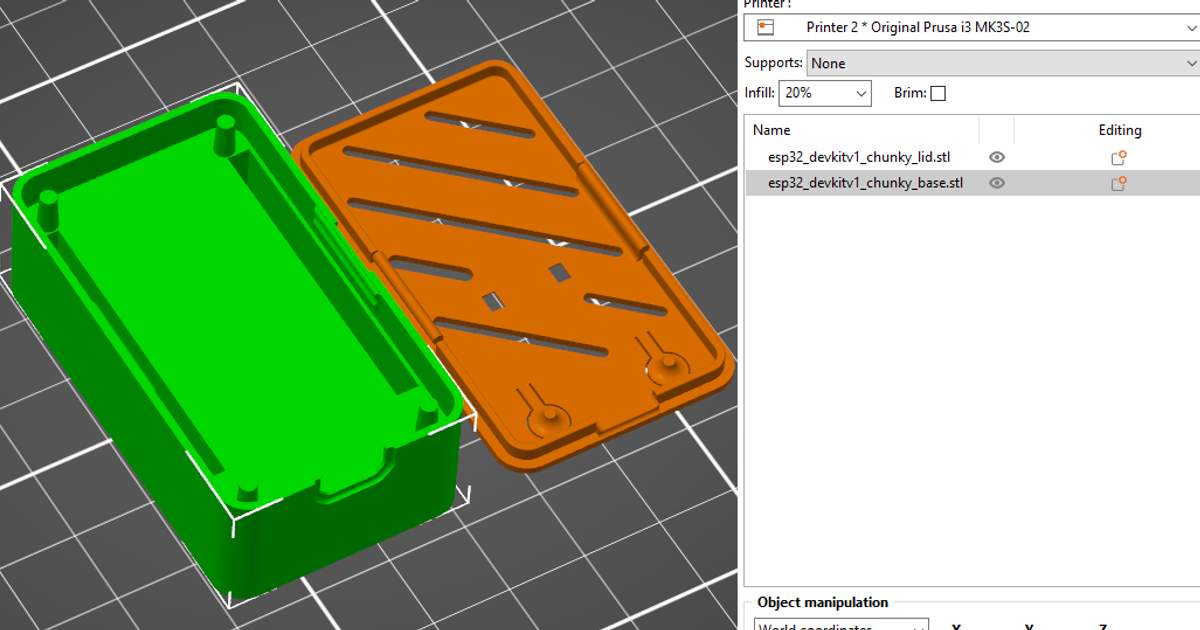The height and width of the screenshot is (630, 1200).
Task: Click the Supports field labeled None
Action: click(1000, 62)
